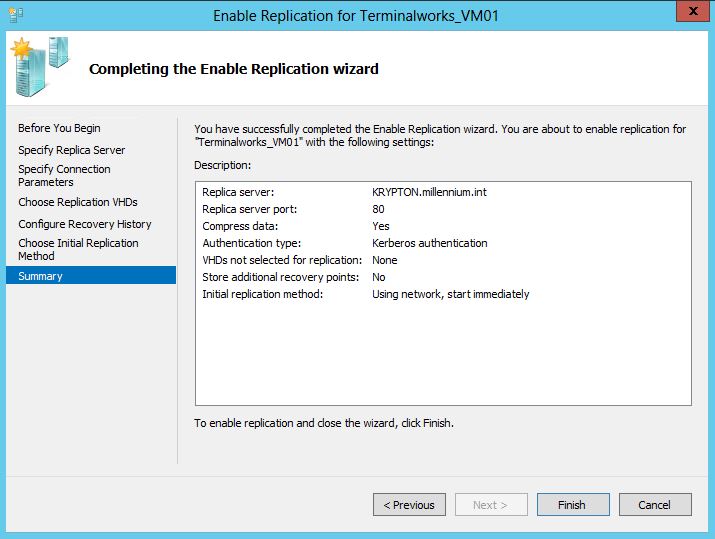Close the Enable Replication dialog

pos(692,11)
